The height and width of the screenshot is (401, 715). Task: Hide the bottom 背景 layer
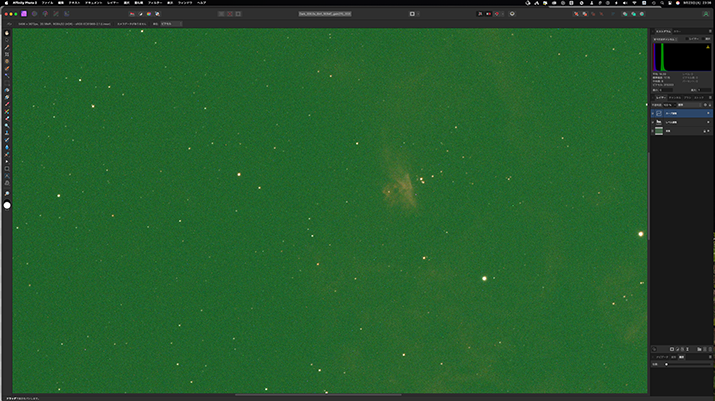point(708,130)
